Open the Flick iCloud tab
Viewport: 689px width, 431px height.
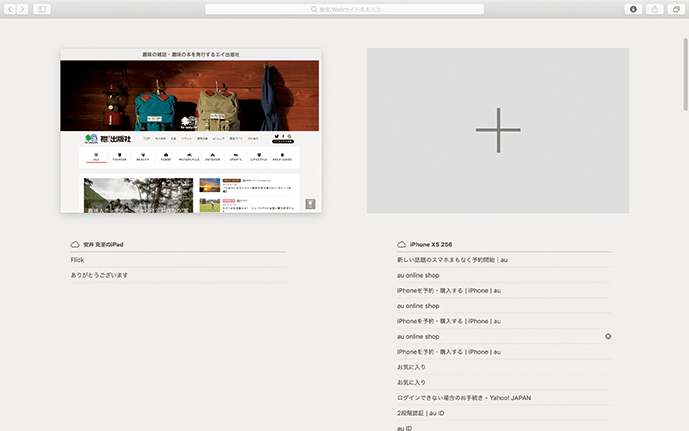tap(78, 260)
